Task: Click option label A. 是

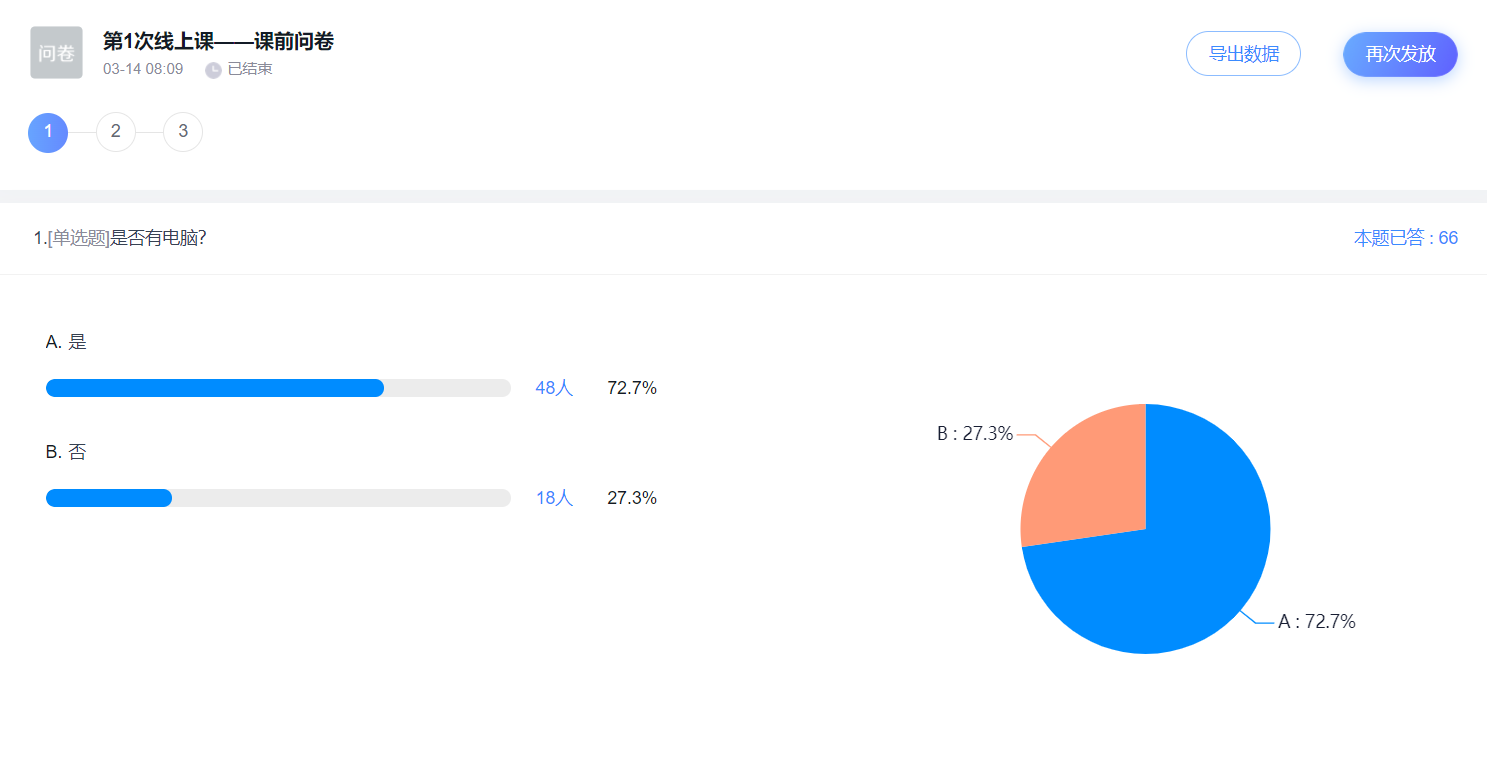Action: pos(66,342)
